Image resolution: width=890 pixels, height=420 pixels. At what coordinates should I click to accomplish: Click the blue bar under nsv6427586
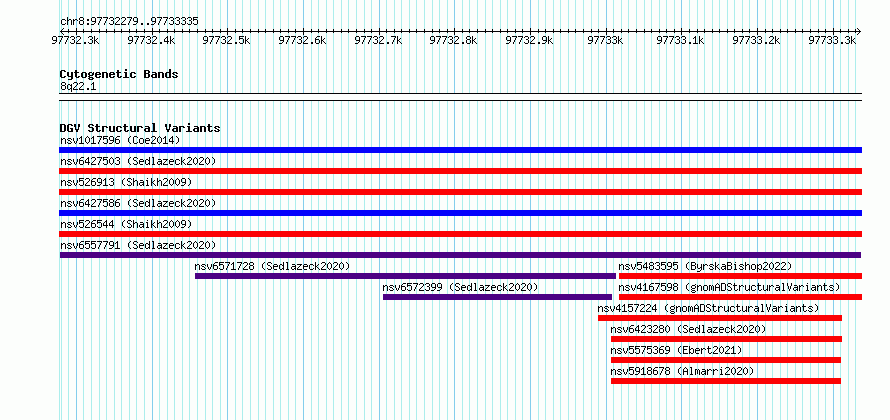(x=460, y=213)
